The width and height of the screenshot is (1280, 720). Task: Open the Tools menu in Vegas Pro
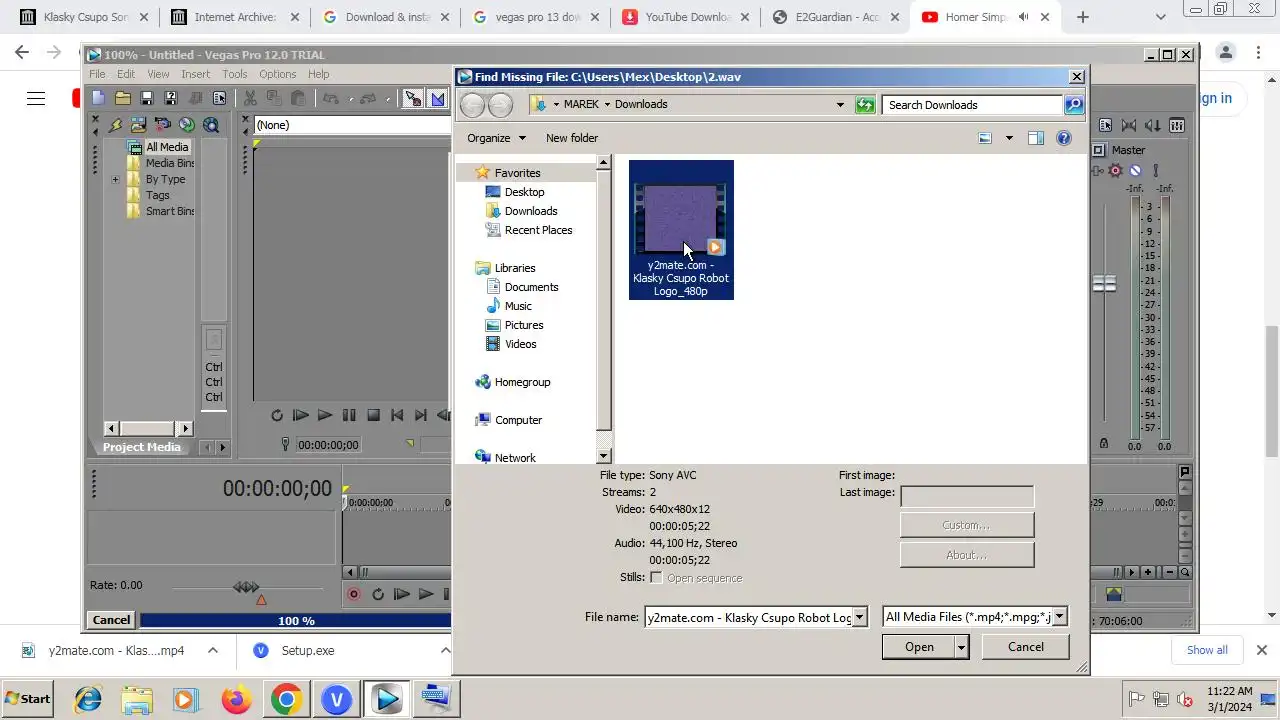point(235,74)
